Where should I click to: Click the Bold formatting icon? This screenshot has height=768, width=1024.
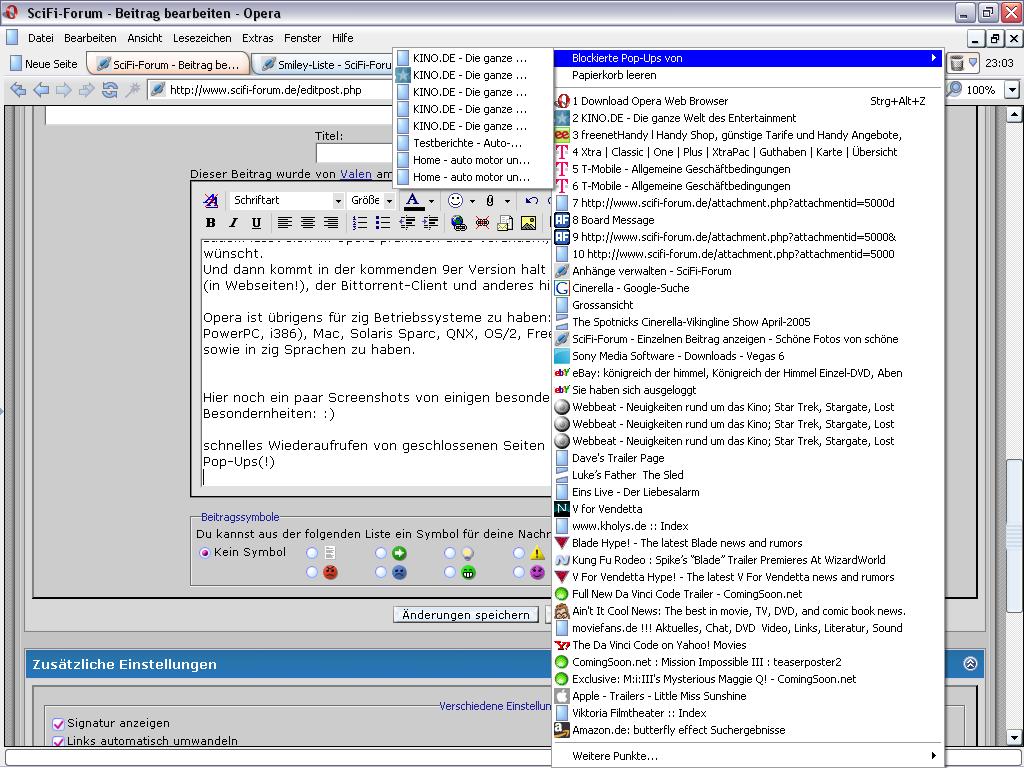pos(210,223)
